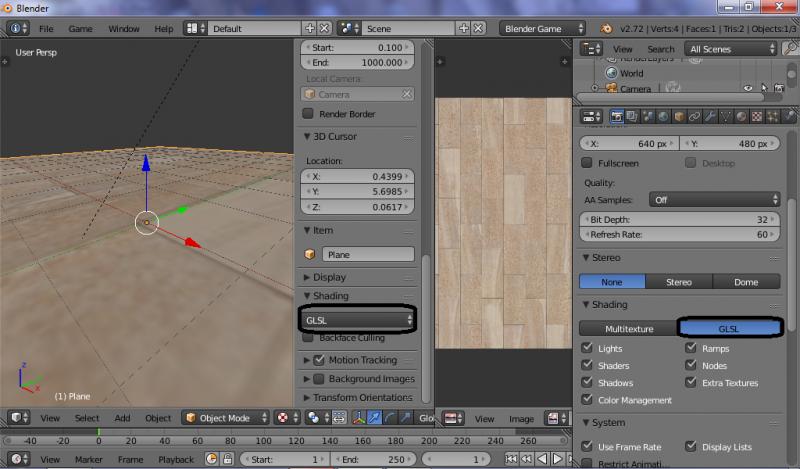Open the World properties tab
Viewport: 800px width, 469px height.
click(x=663, y=117)
